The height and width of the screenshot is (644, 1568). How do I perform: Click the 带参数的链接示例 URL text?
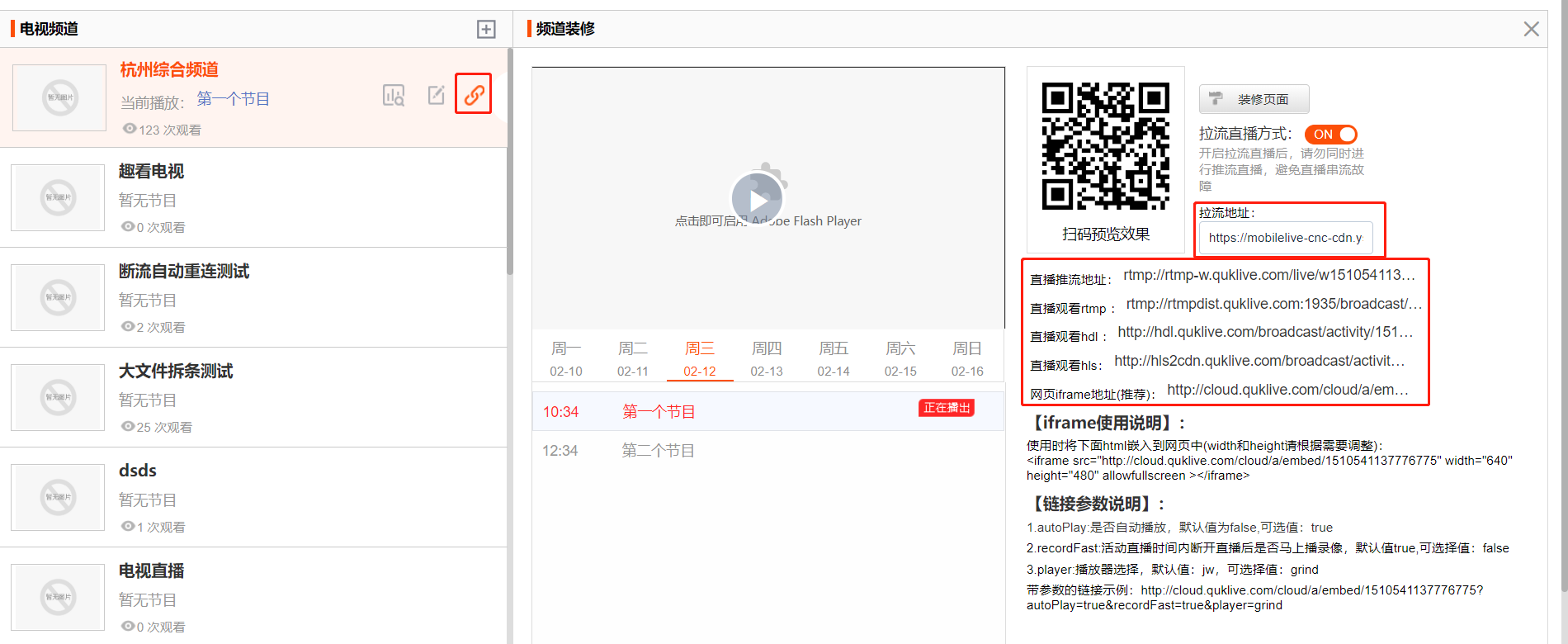[1254, 598]
